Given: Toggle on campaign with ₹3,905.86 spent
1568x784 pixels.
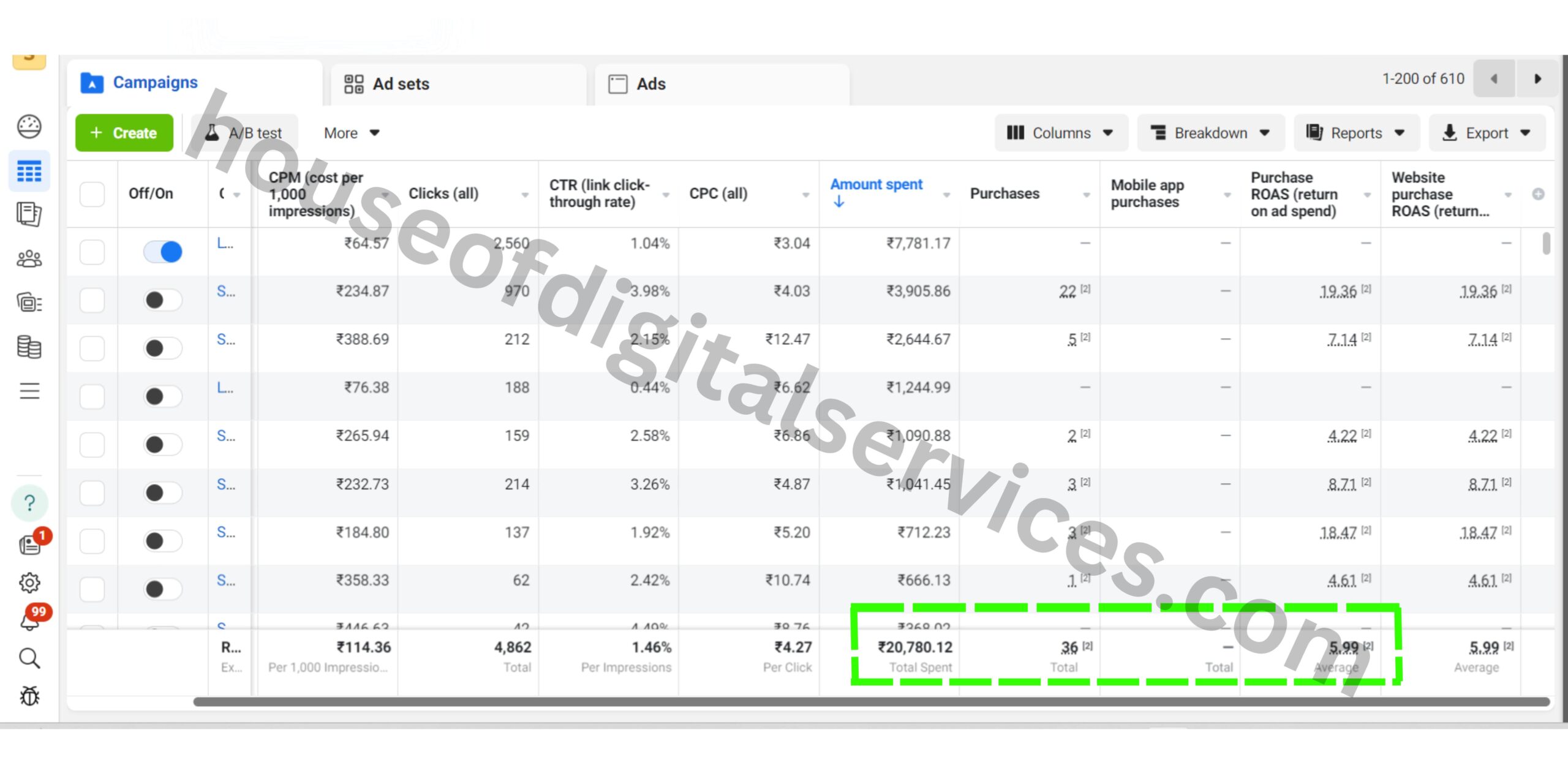Looking at the screenshot, I should pyautogui.click(x=162, y=300).
